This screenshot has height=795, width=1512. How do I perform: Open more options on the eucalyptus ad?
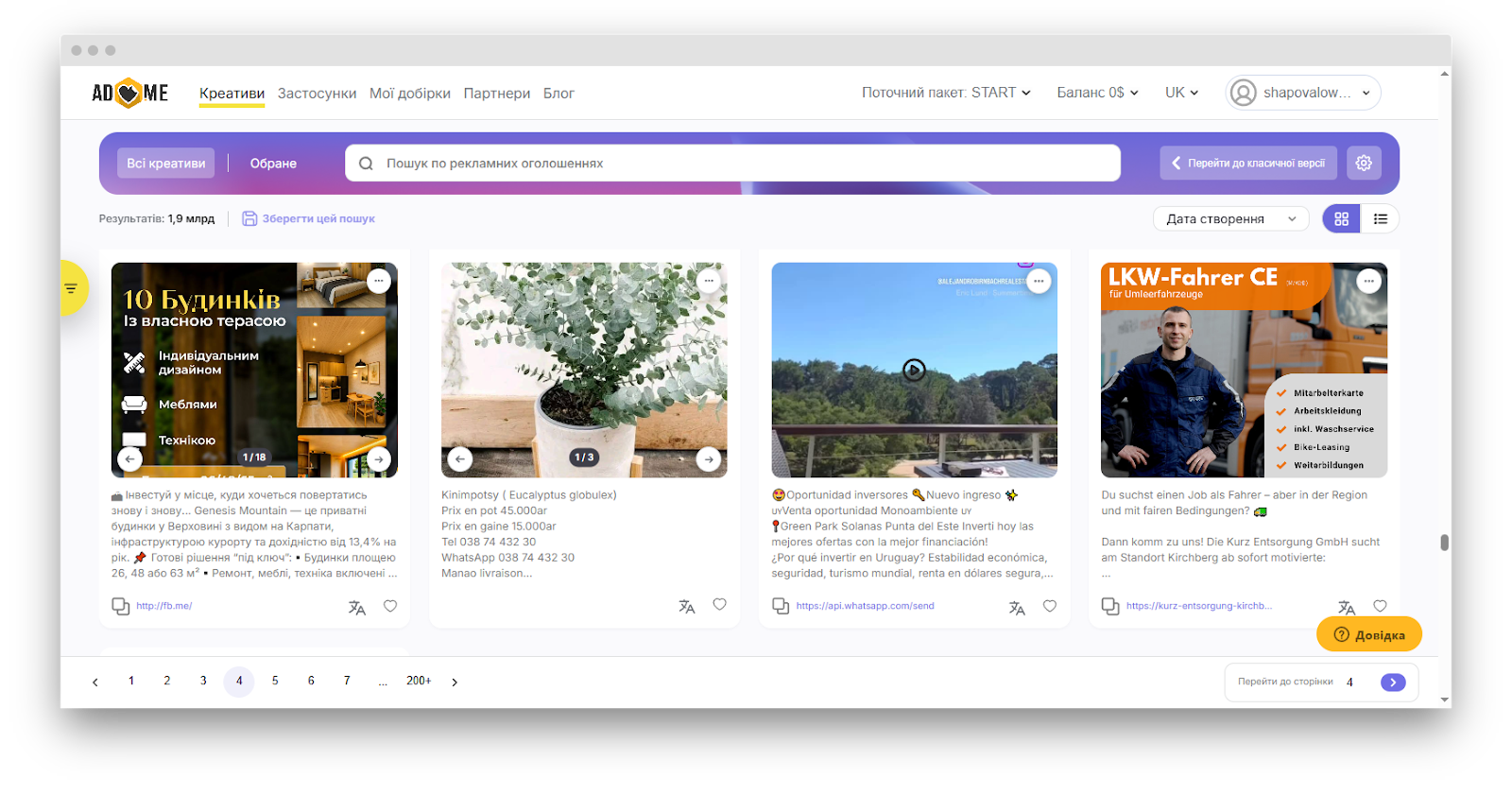(x=709, y=281)
